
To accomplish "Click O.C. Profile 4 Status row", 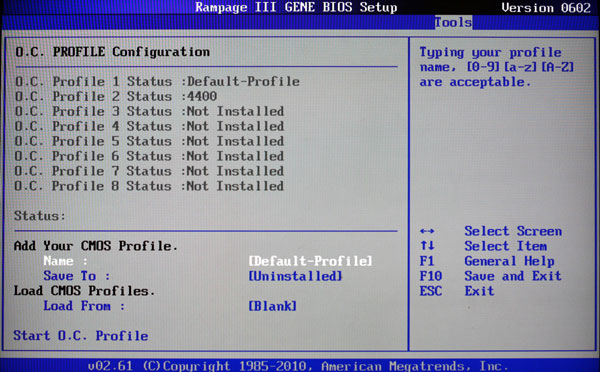I will pos(149,126).
